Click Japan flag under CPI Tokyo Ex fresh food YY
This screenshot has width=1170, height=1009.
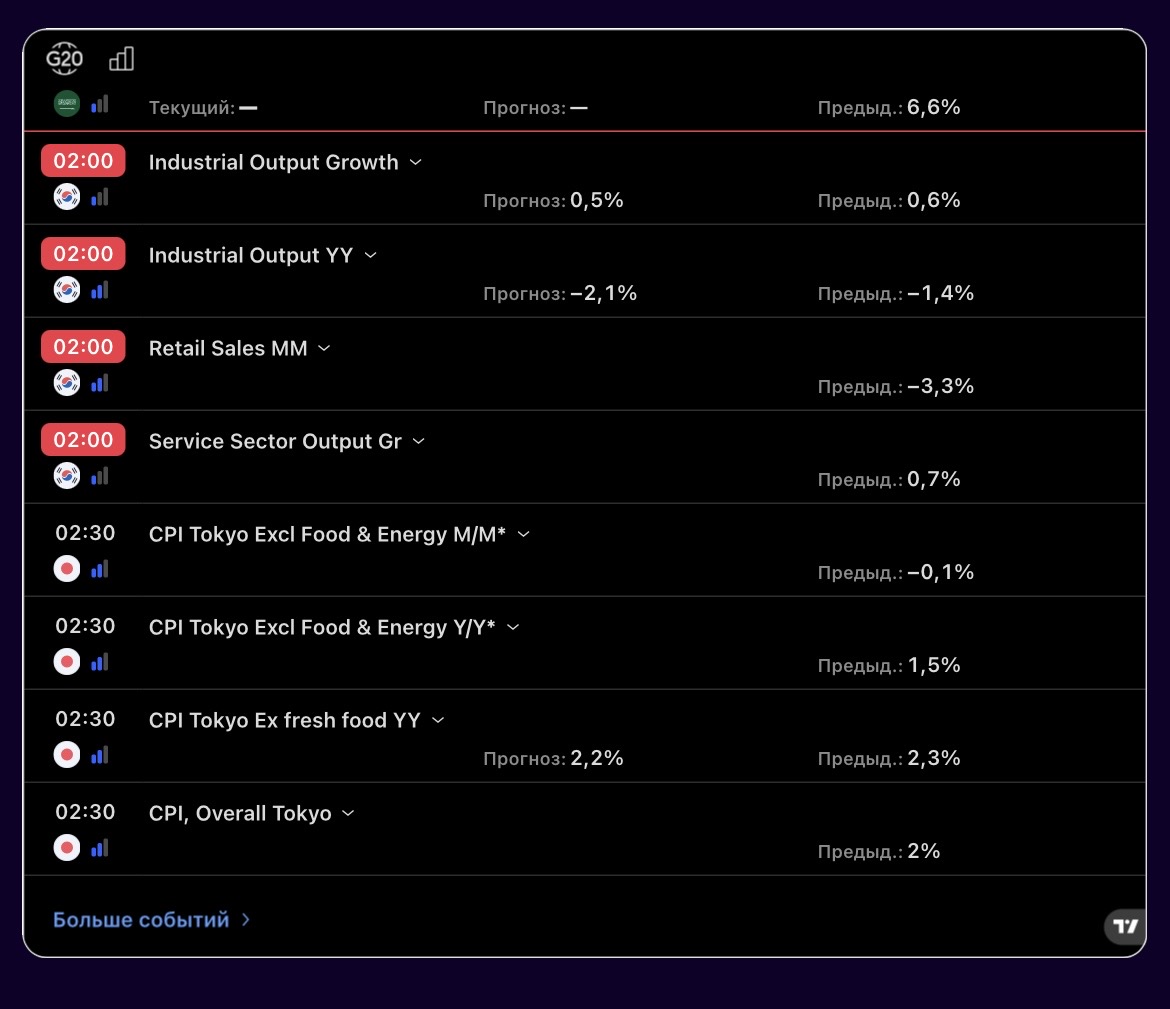coord(67,755)
